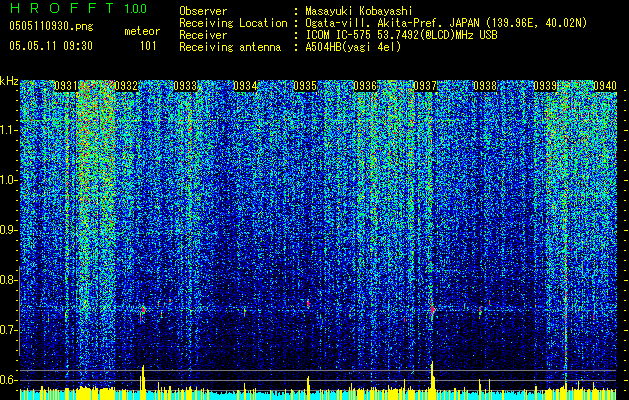629x400 pixels.
Task: Click the 0932 time marker
Action: (126, 86)
